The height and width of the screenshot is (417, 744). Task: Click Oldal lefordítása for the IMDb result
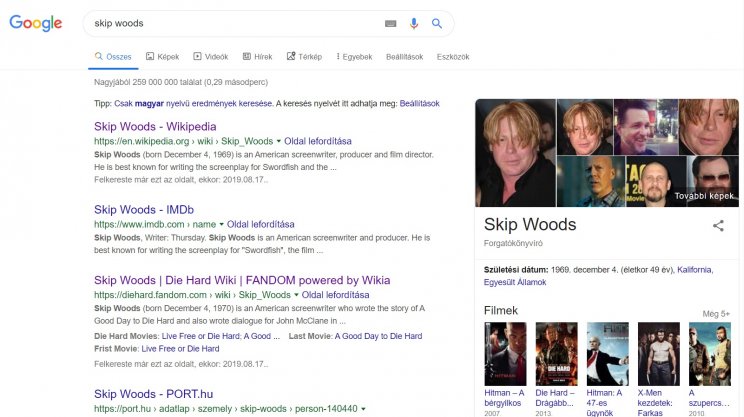[x=260, y=224]
